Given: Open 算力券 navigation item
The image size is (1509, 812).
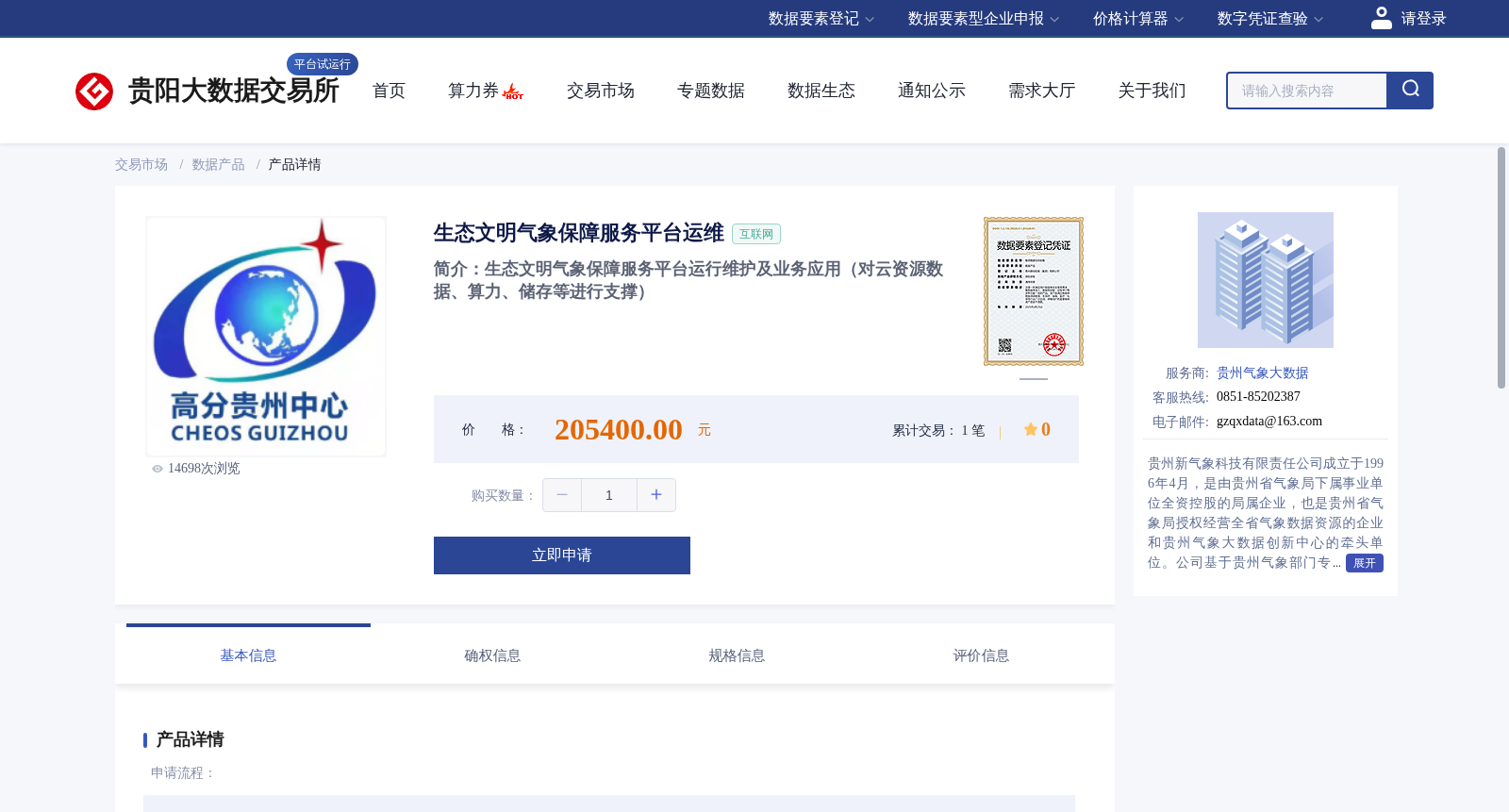Looking at the screenshot, I should click(473, 91).
